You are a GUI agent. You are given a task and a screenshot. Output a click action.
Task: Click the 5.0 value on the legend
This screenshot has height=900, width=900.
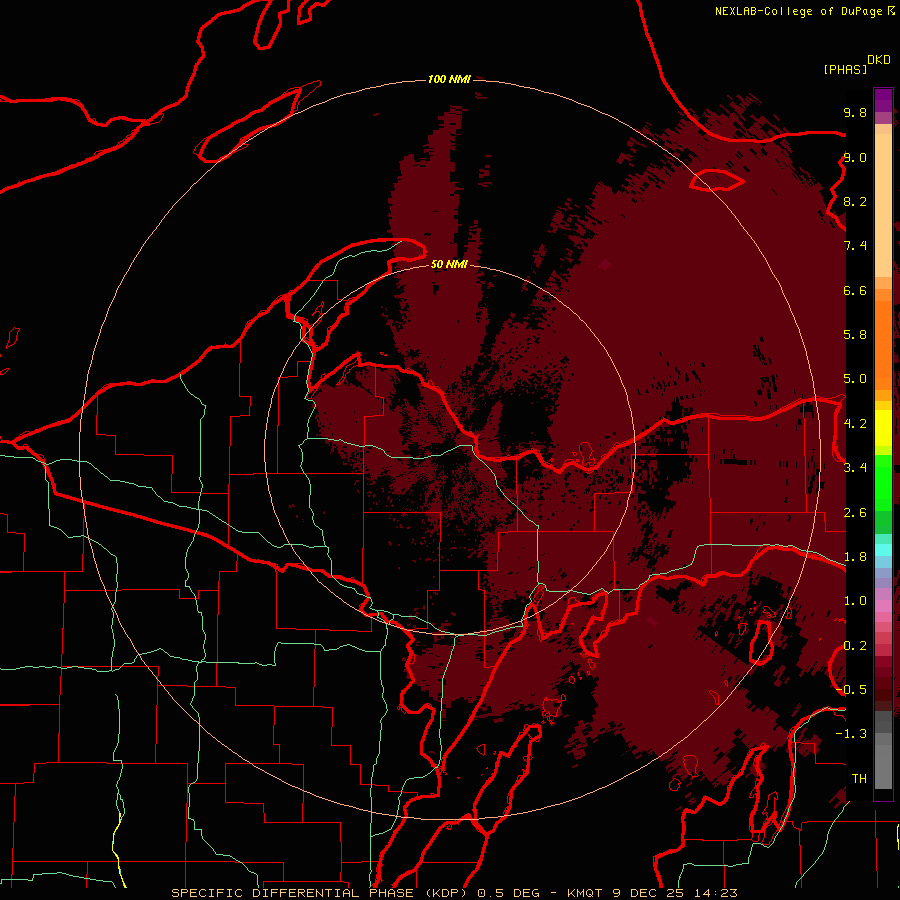(x=855, y=379)
